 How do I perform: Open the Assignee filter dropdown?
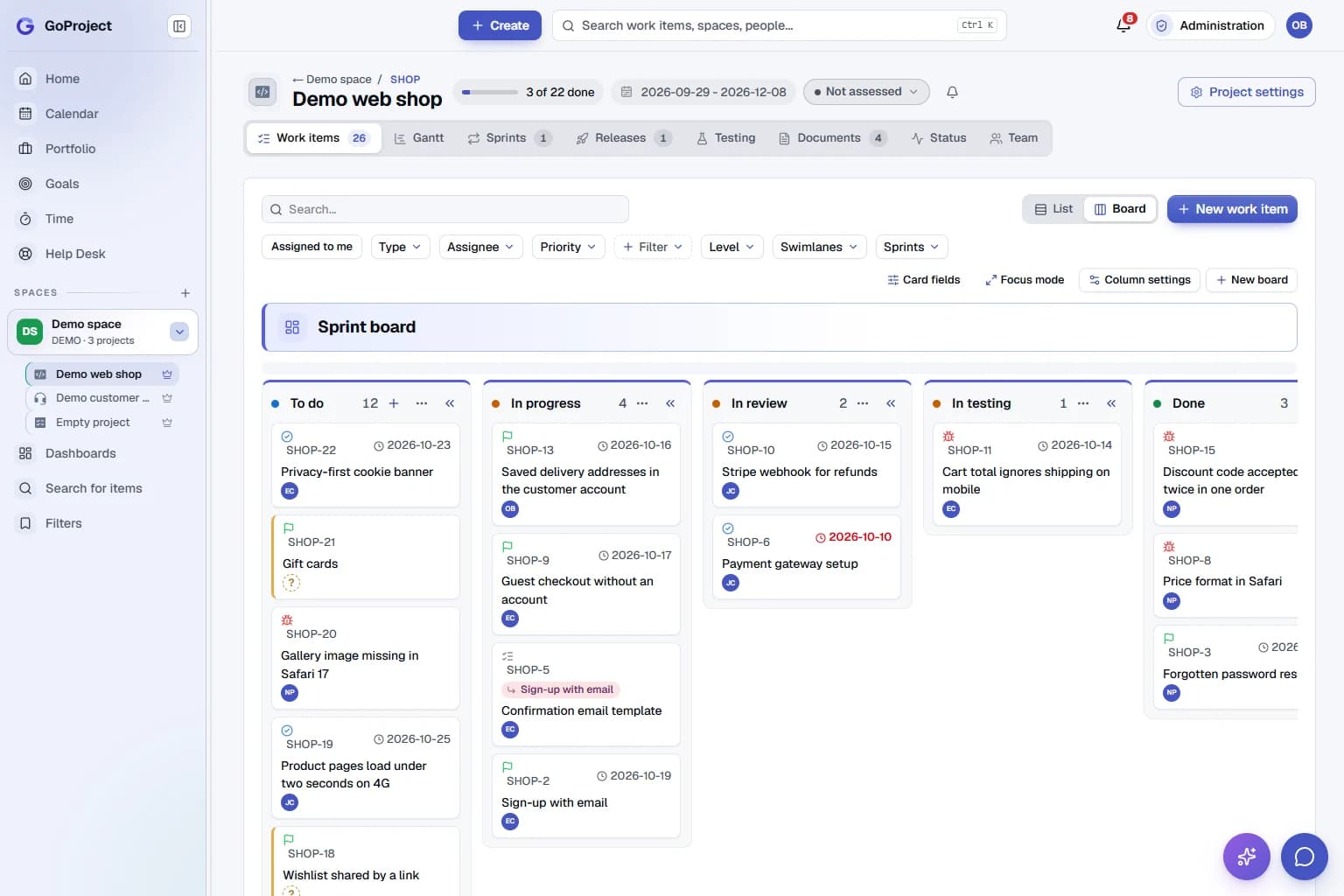click(480, 247)
